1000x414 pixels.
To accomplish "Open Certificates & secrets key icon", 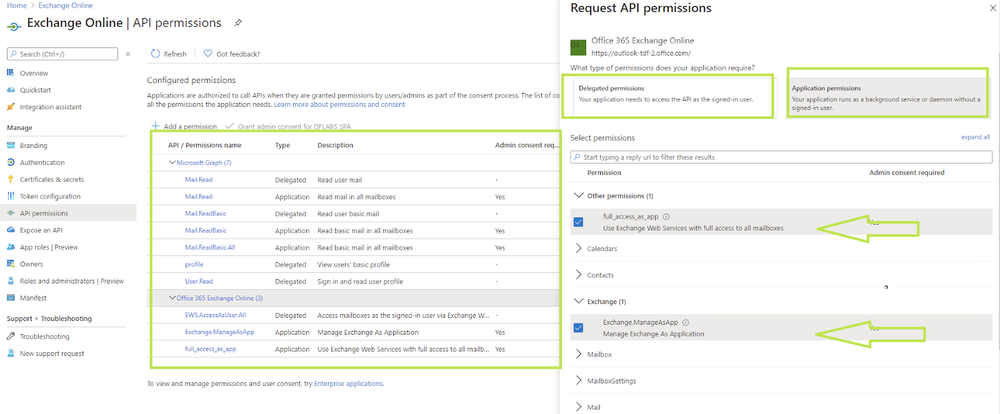I will (x=10, y=179).
